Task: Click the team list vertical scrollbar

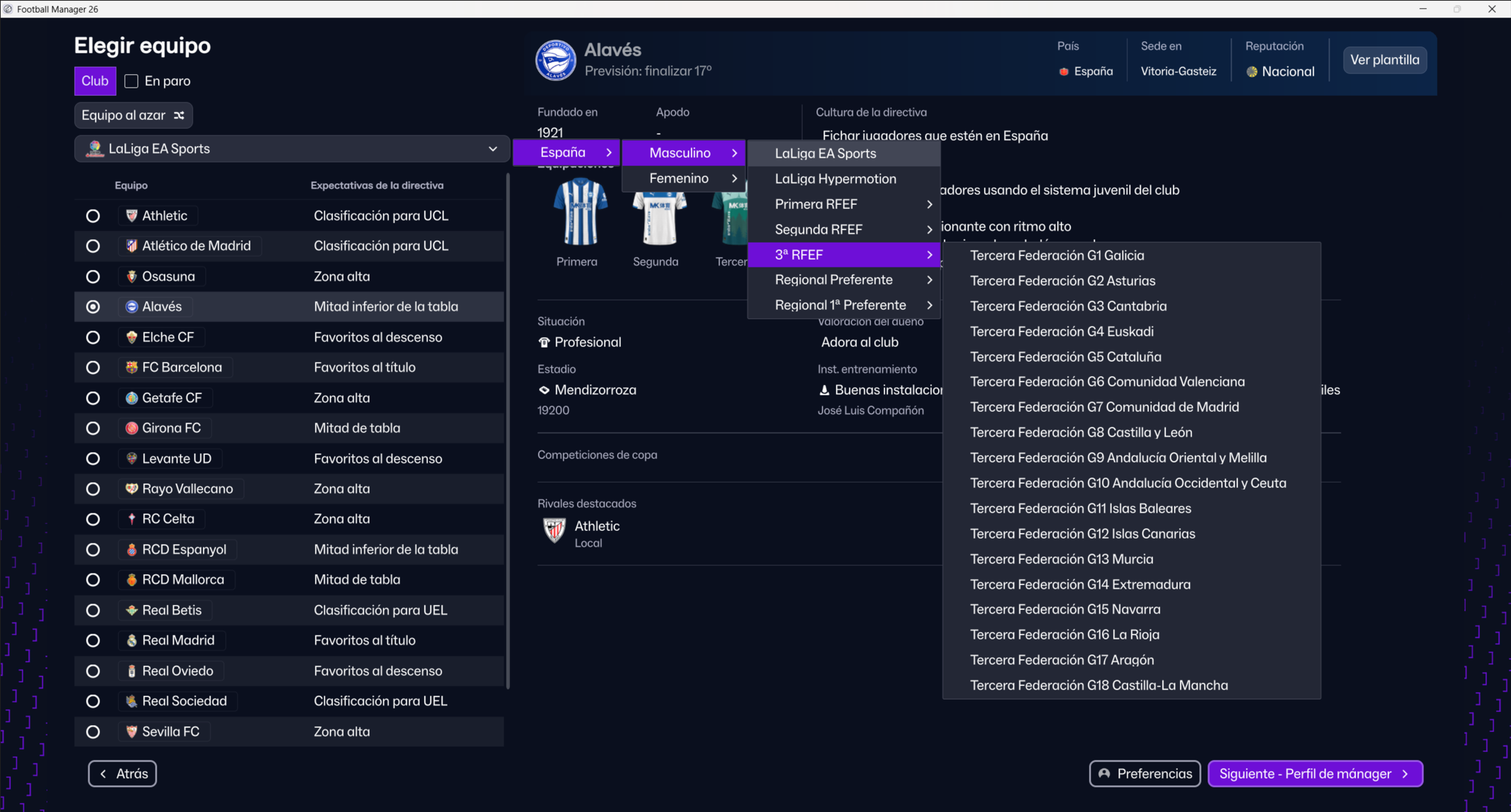Action: 507,431
